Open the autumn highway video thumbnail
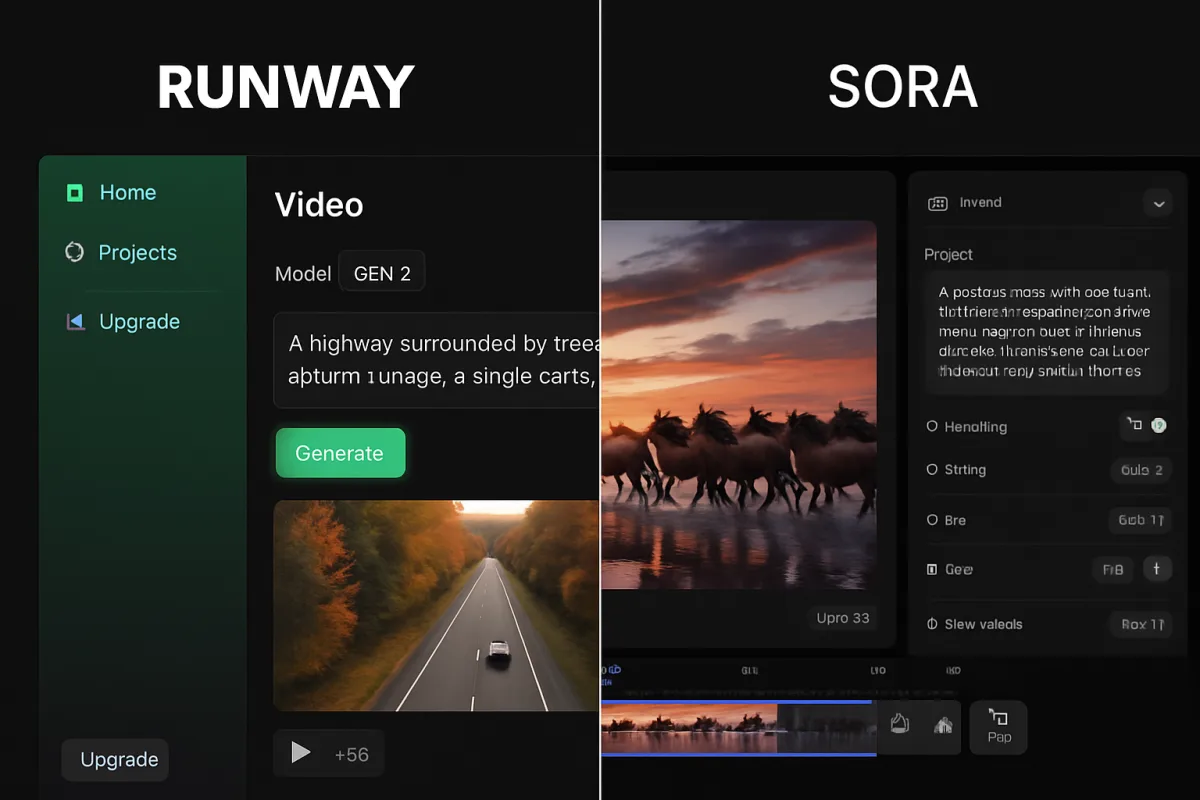Image resolution: width=1200 pixels, height=800 pixels. pyautogui.click(x=436, y=606)
